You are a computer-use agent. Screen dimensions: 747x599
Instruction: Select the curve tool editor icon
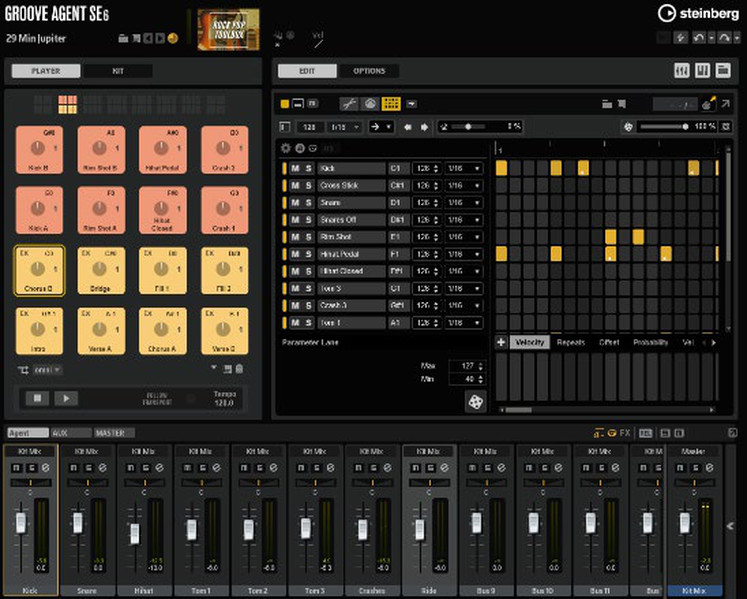click(x=349, y=103)
